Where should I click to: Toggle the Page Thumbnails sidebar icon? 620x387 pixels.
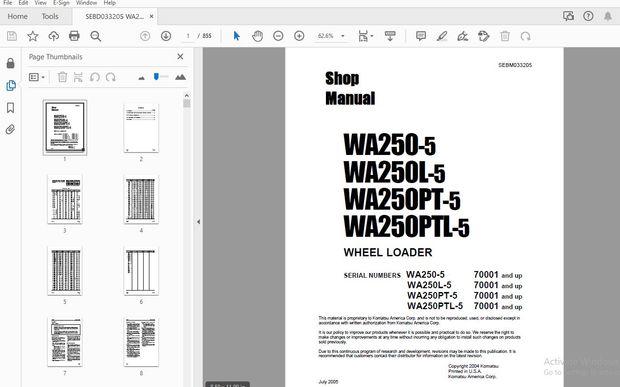click(11, 85)
